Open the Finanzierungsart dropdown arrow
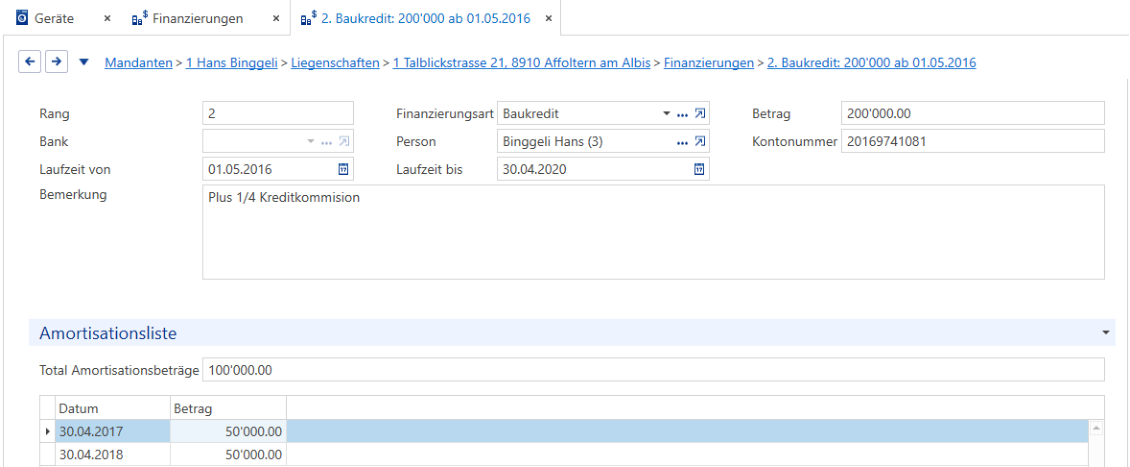1130x467 pixels. click(666, 114)
